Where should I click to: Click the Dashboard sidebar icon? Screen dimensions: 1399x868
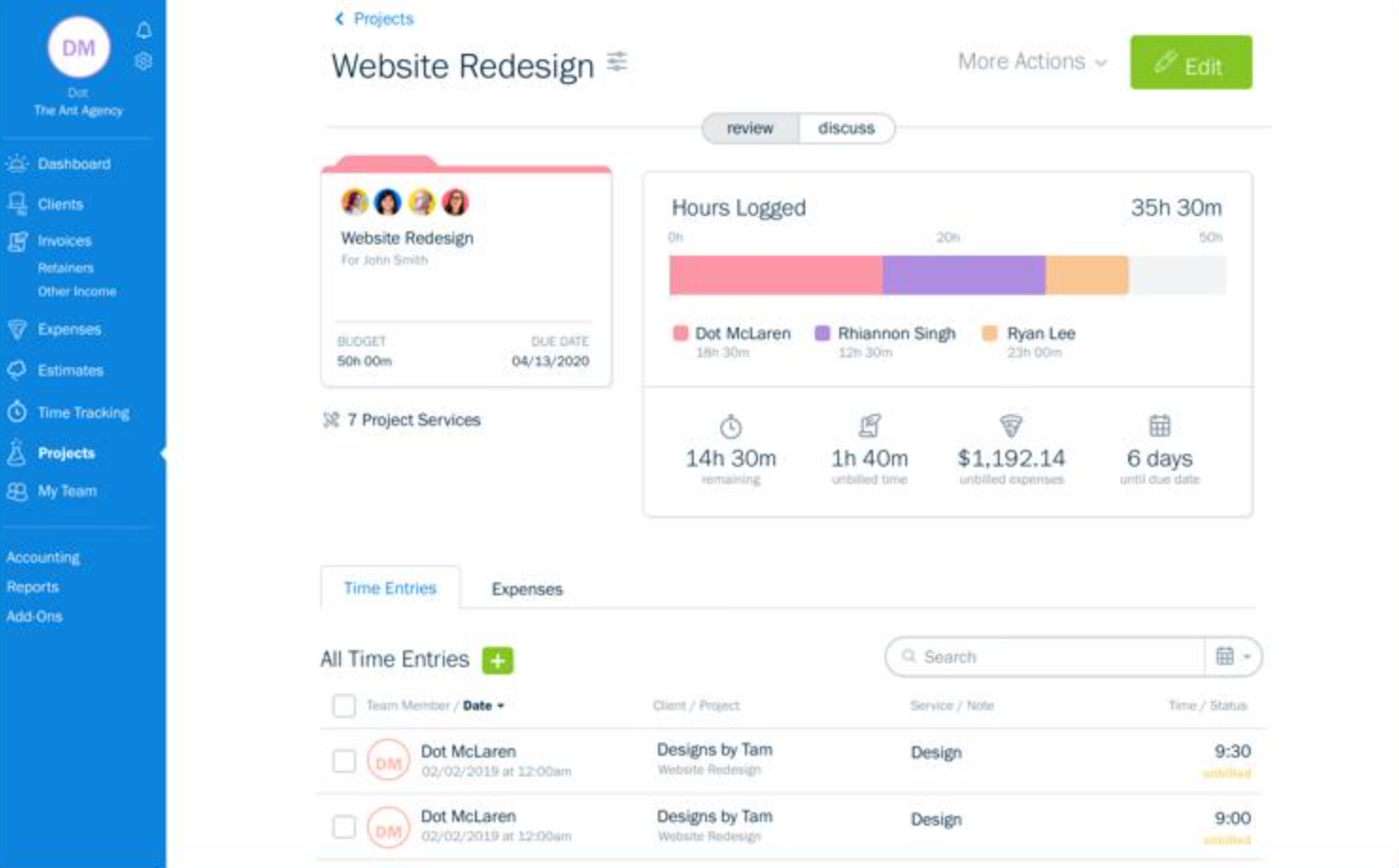tap(17, 164)
